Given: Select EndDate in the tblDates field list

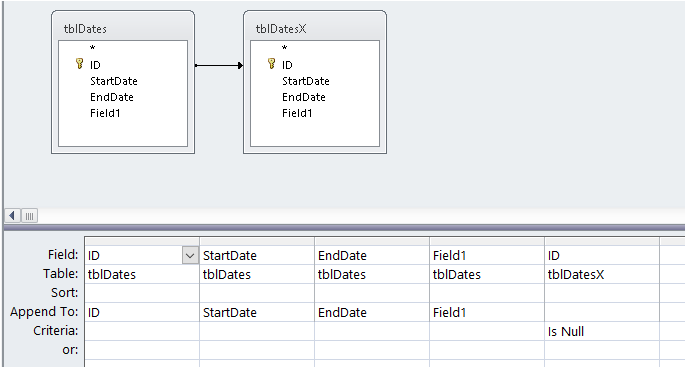Looking at the screenshot, I should click(112, 97).
